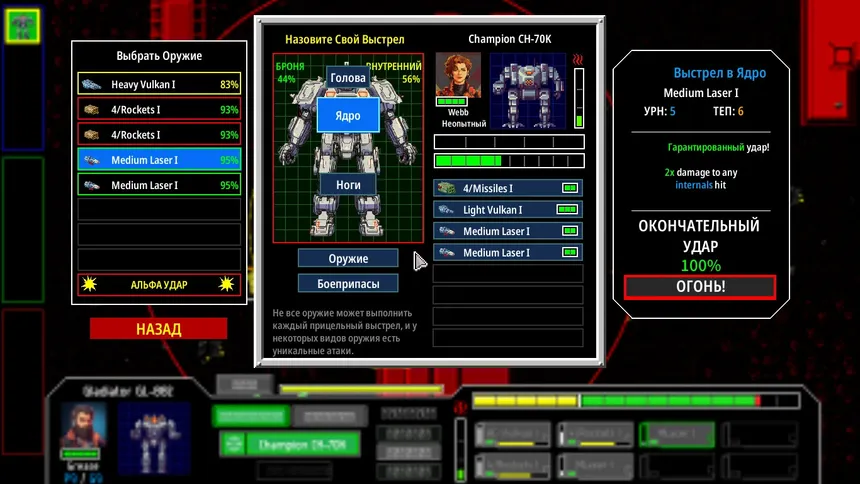This screenshot has width=860, height=484.
Task: Click the laser icon in the enemy Medium Laser I row below Light Vulkan I
Action: 446,231
